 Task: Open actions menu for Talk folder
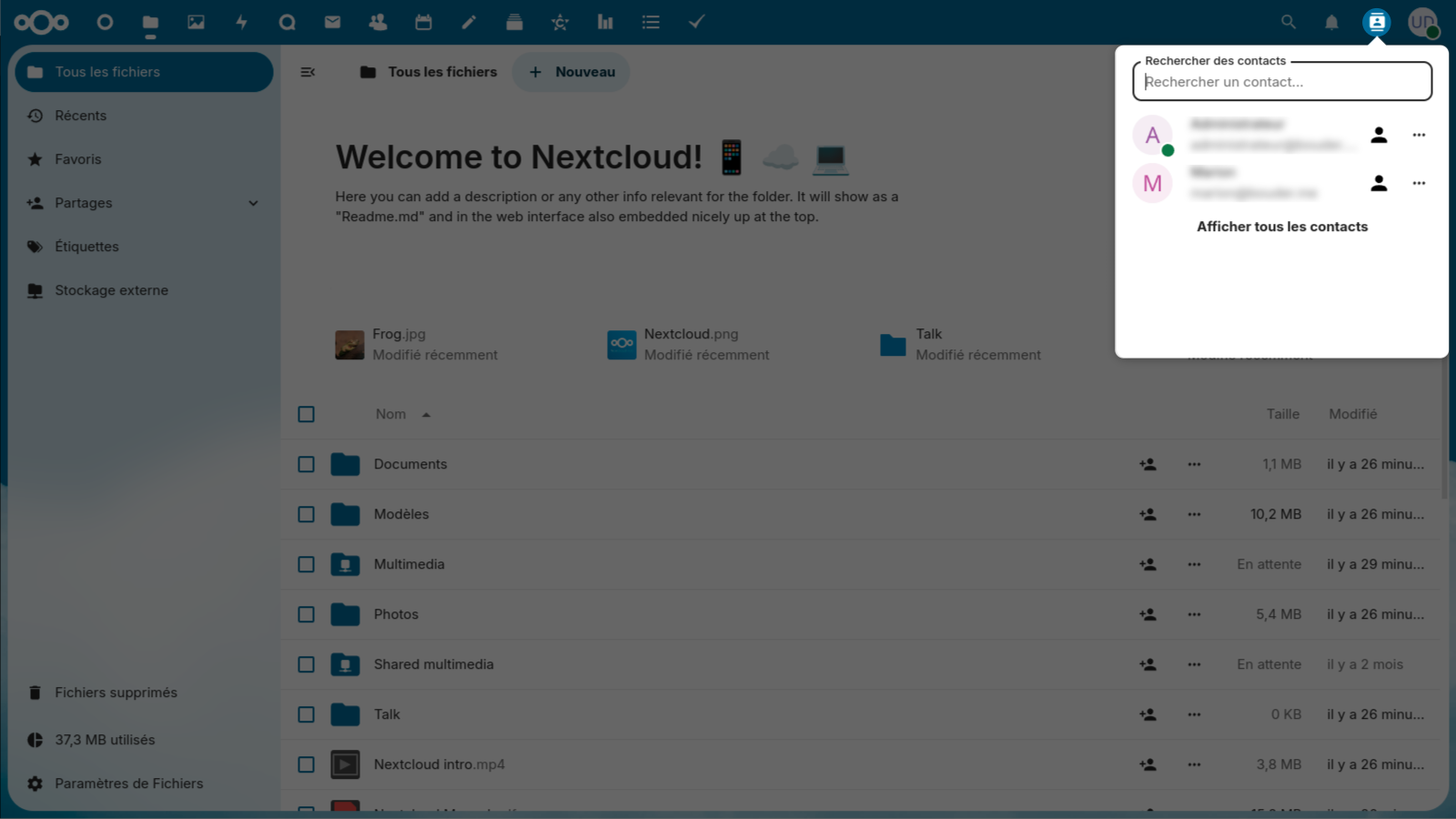click(x=1194, y=714)
